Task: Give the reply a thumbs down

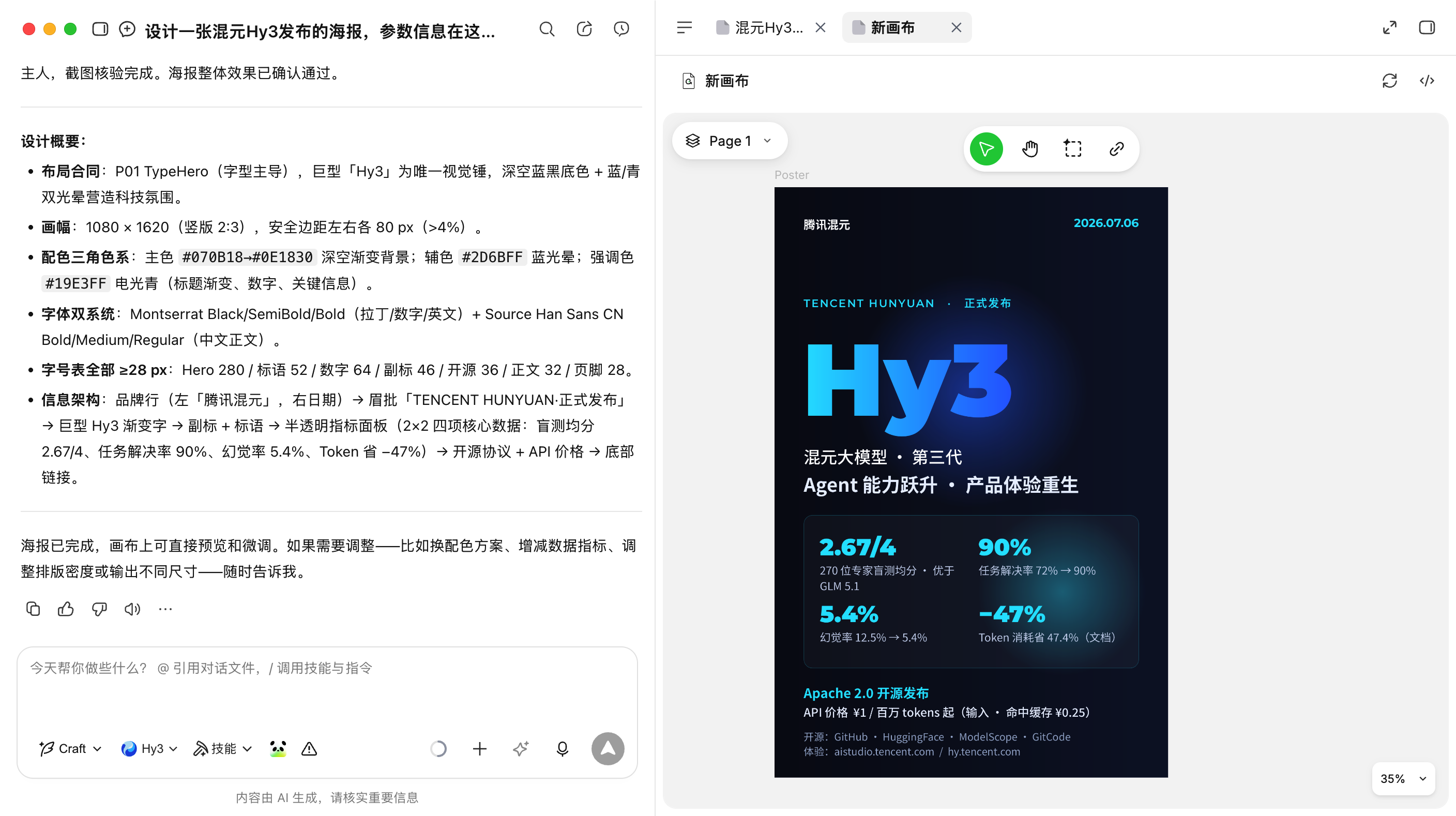Action: point(99,609)
